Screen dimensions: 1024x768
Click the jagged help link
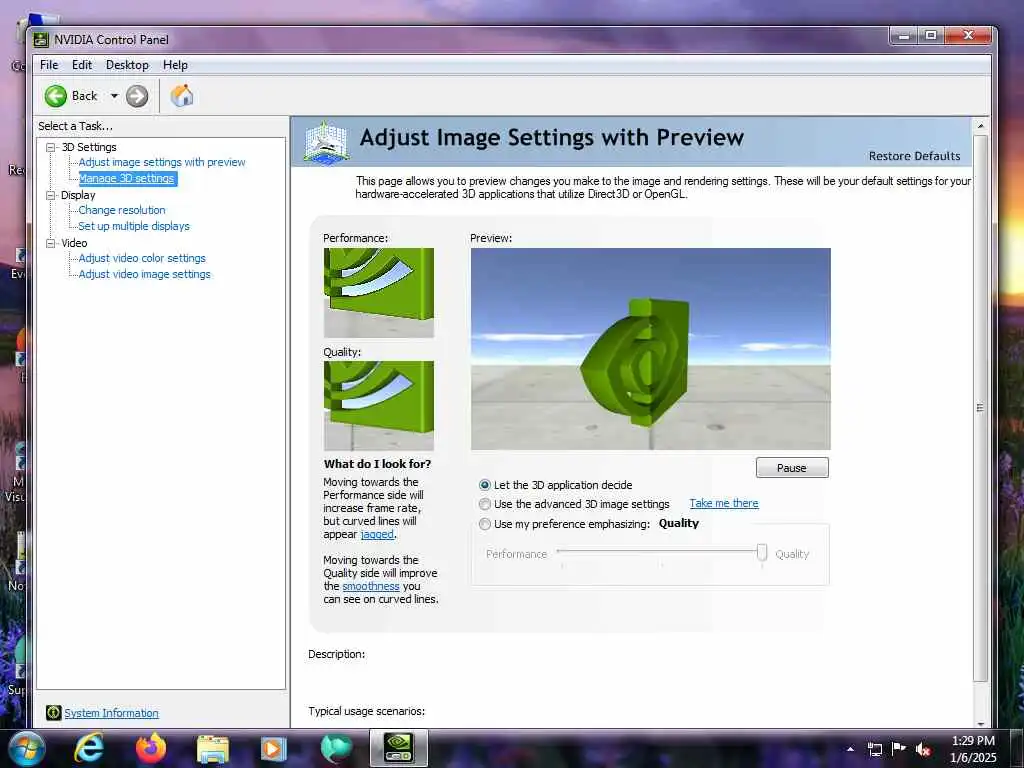tap(377, 534)
